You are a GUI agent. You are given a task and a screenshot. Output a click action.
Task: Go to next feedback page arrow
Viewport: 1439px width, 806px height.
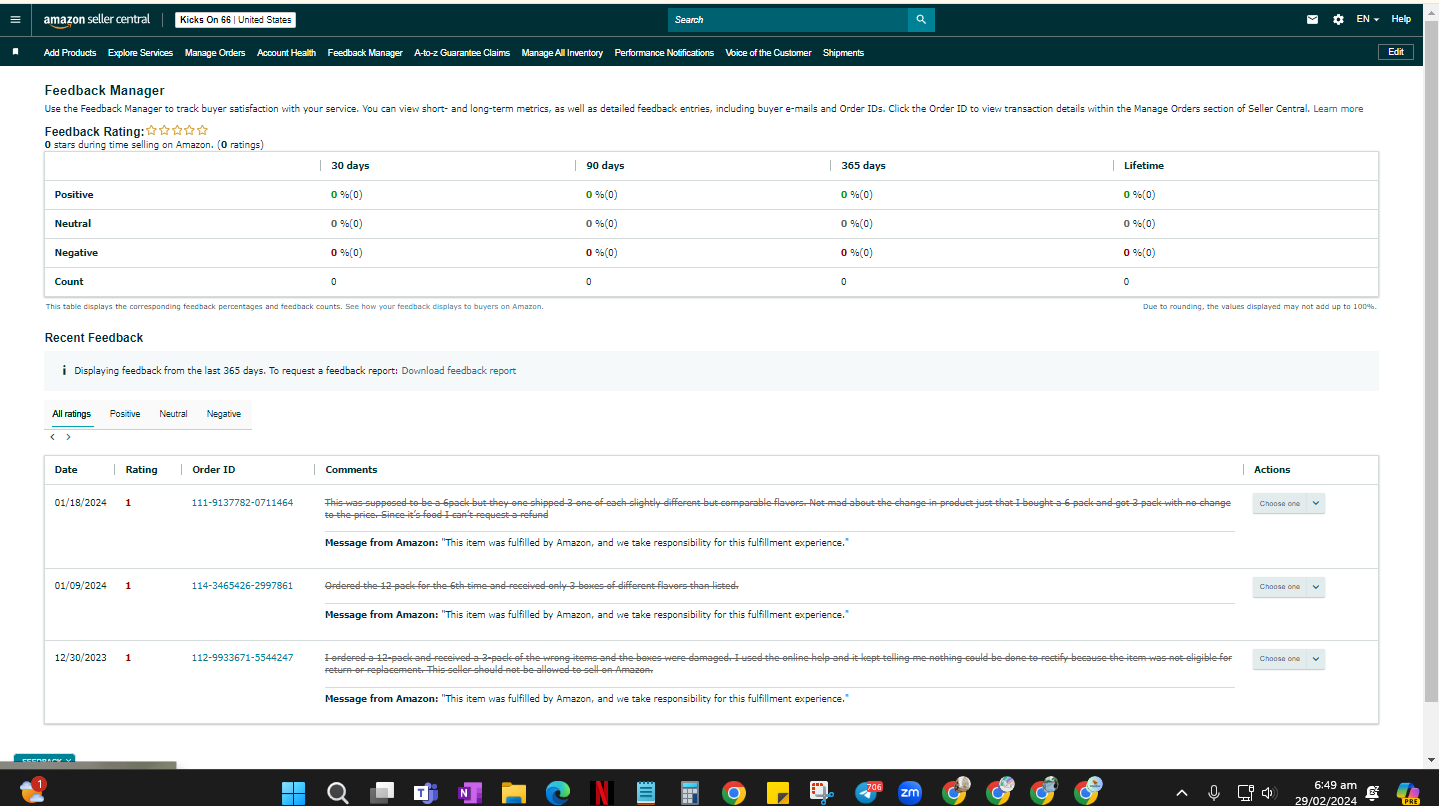[68, 437]
